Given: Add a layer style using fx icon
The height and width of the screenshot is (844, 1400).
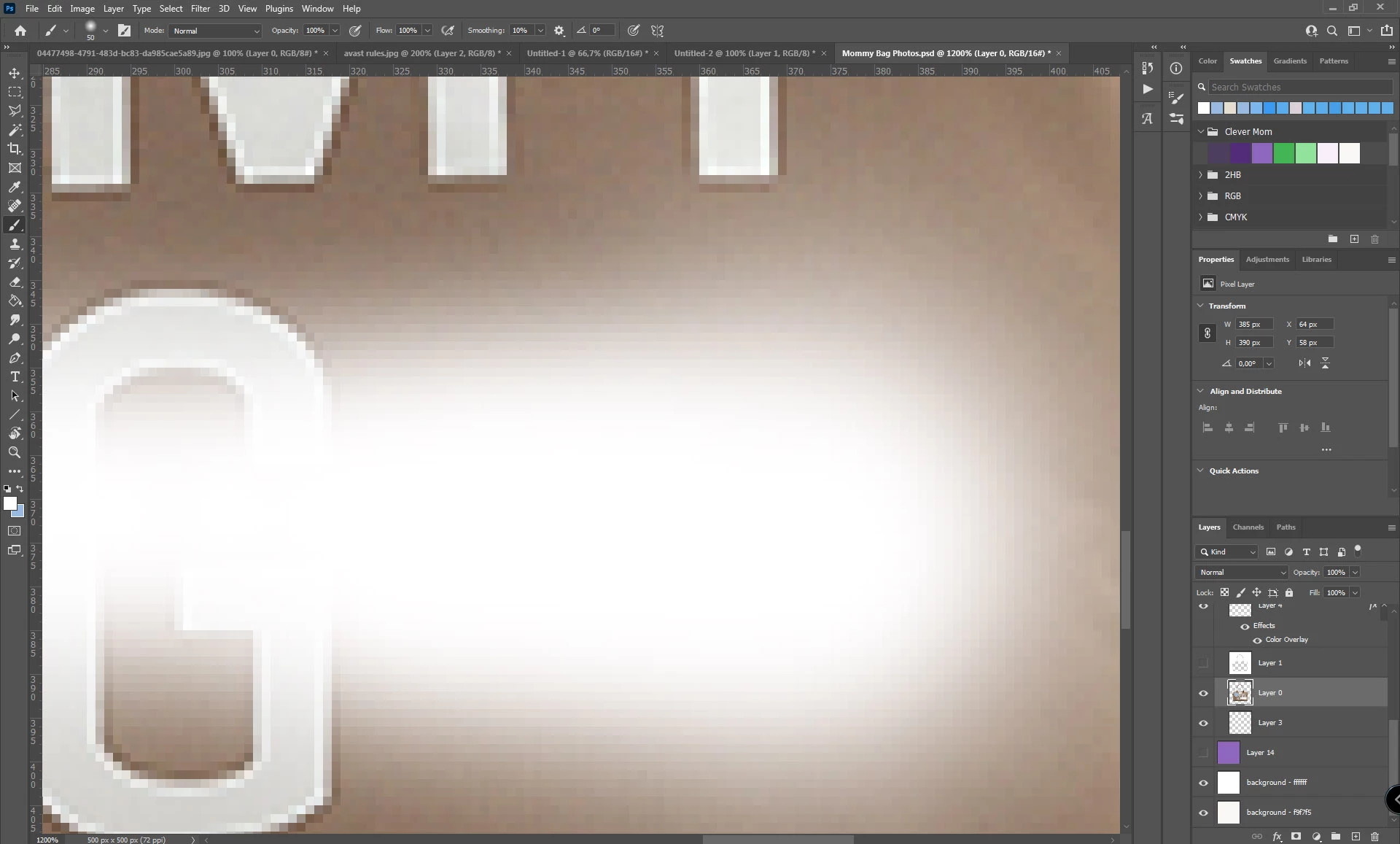Looking at the screenshot, I should point(1277,837).
